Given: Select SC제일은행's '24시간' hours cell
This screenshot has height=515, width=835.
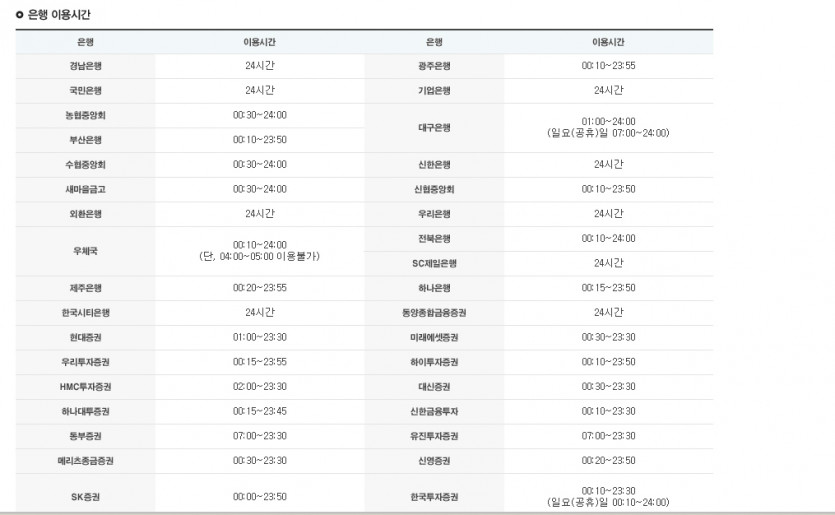Looking at the screenshot, I should tap(608, 263).
